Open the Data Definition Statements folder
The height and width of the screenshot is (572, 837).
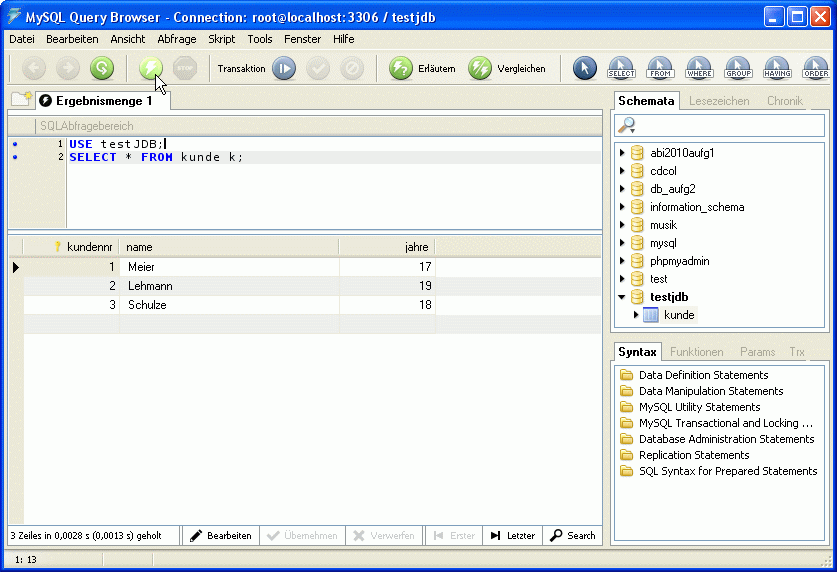[703, 375]
